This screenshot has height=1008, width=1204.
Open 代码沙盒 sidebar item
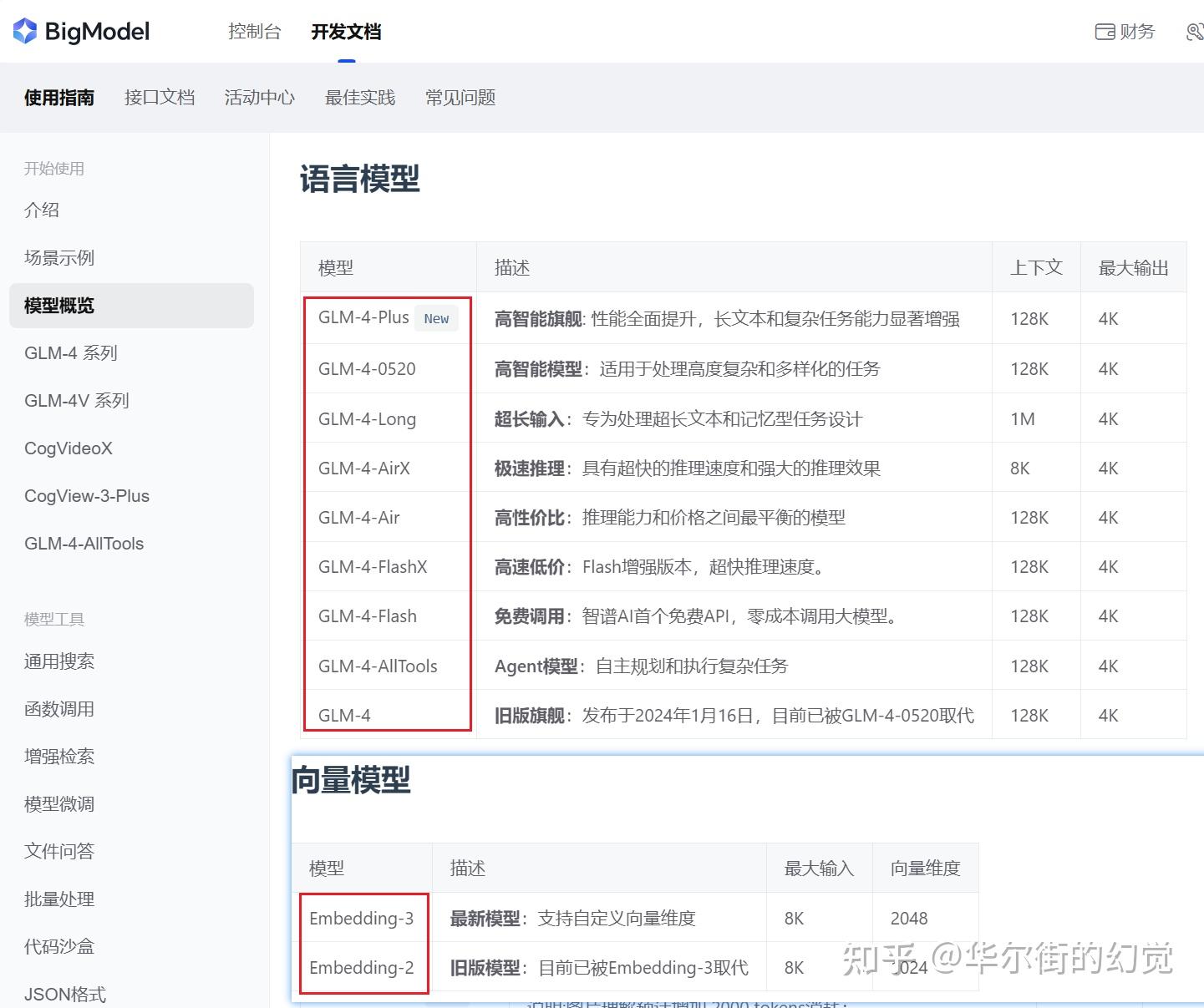click(59, 947)
